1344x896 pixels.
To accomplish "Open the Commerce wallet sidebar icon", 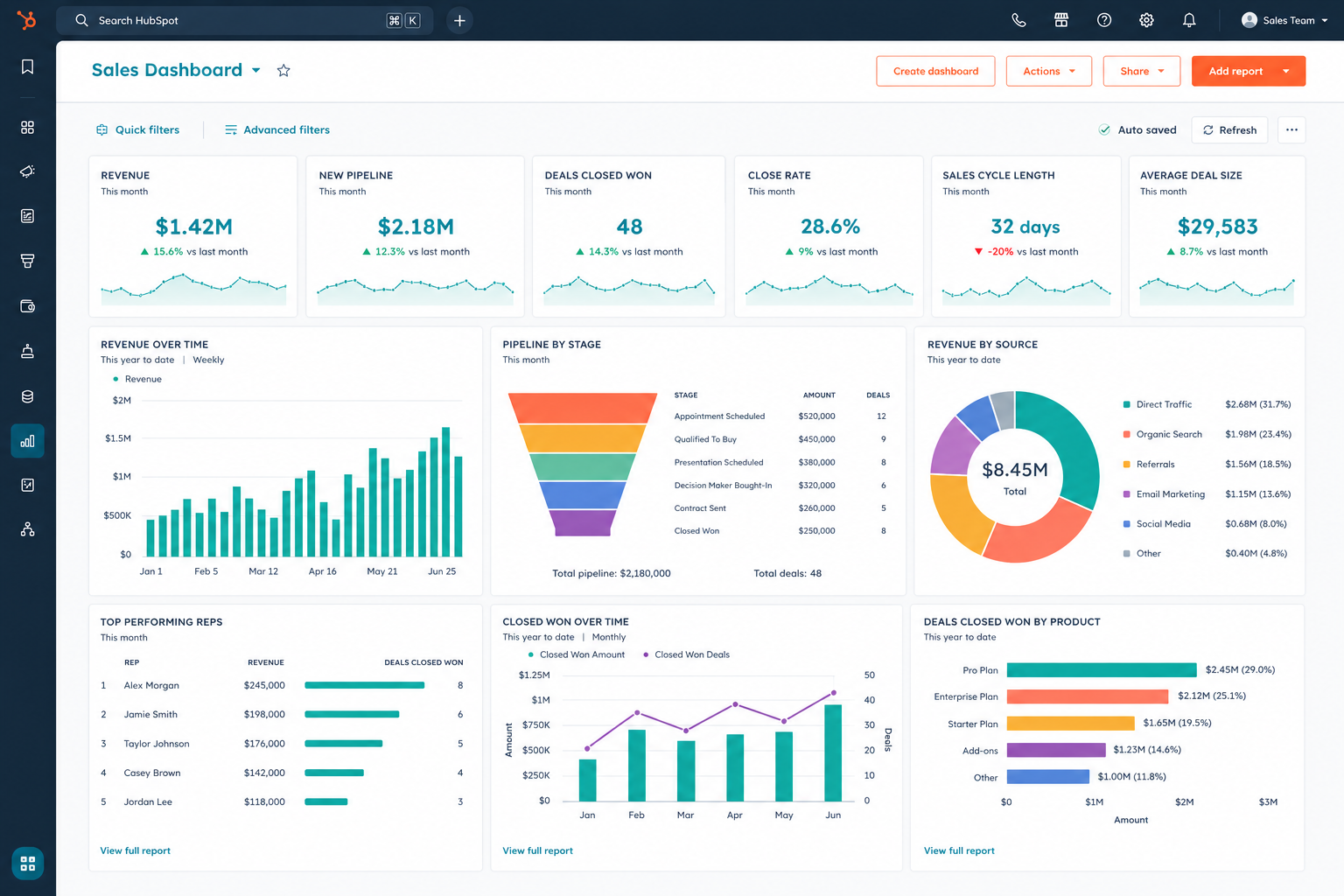I will (27, 306).
